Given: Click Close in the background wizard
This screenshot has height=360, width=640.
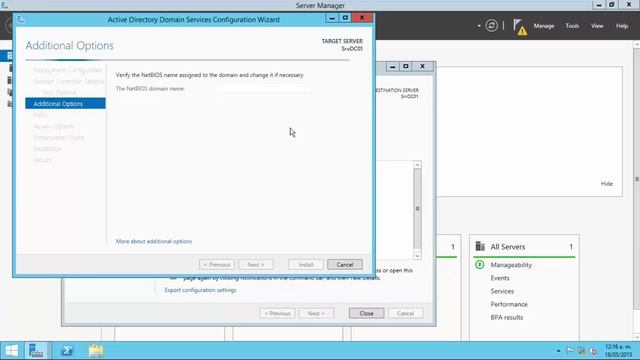Looking at the screenshot, I should point(367,313).
